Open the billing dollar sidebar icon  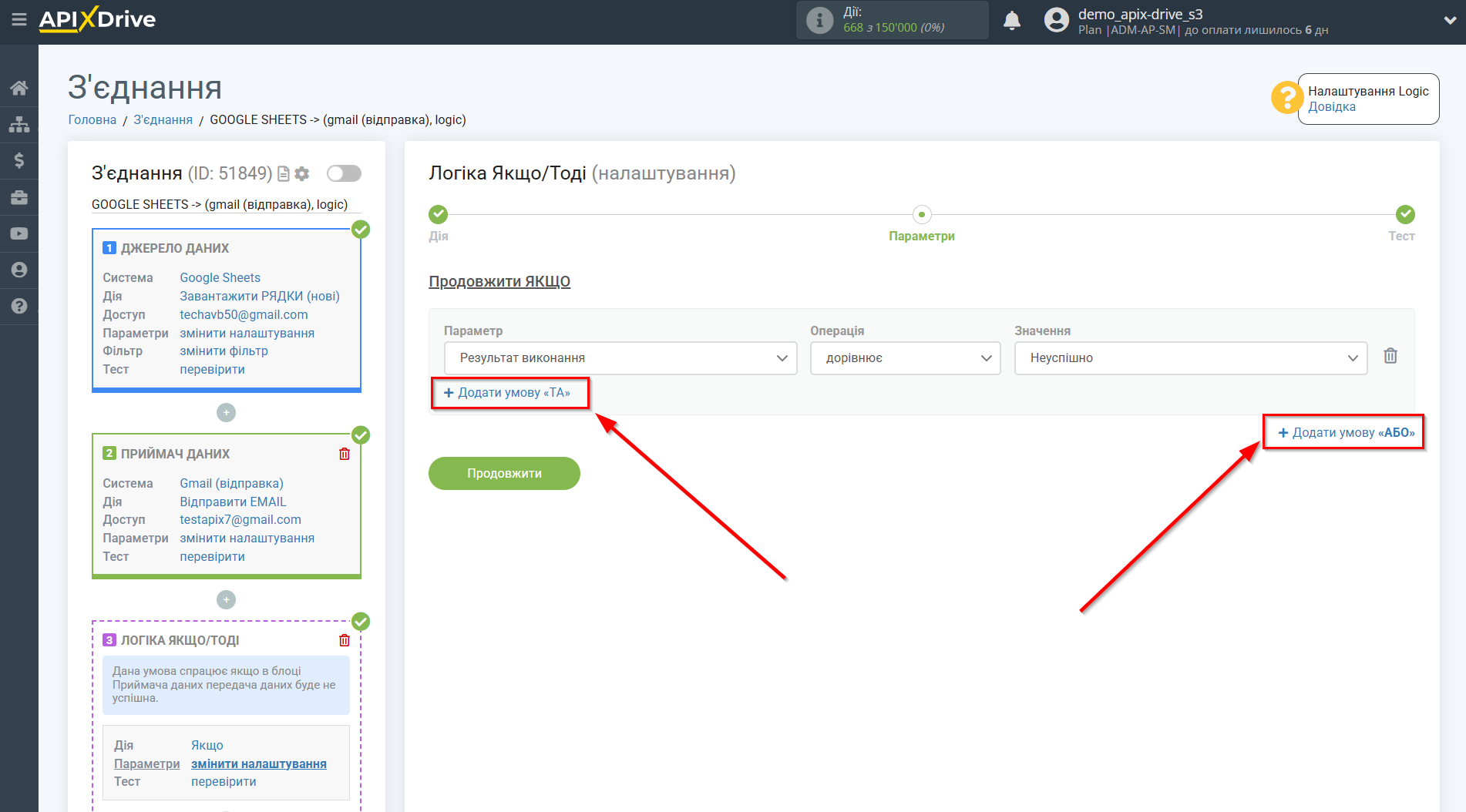tap(19, 160)
